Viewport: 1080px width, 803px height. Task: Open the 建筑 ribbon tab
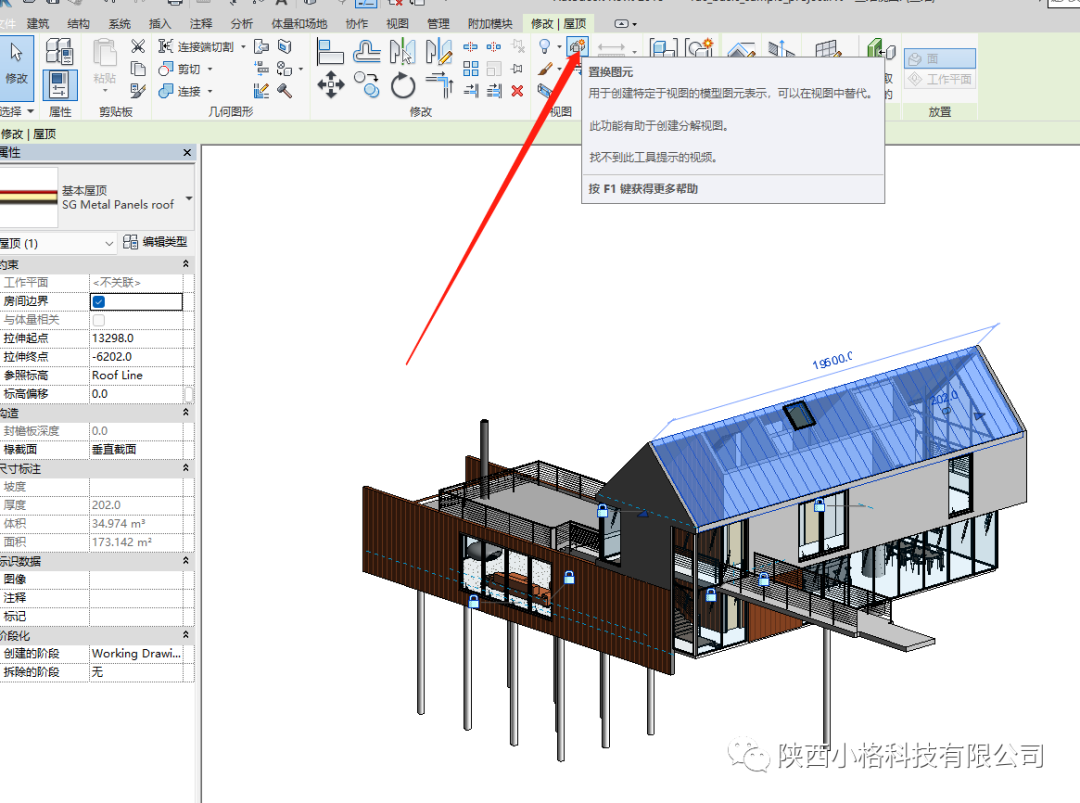(x=38, y=23)
